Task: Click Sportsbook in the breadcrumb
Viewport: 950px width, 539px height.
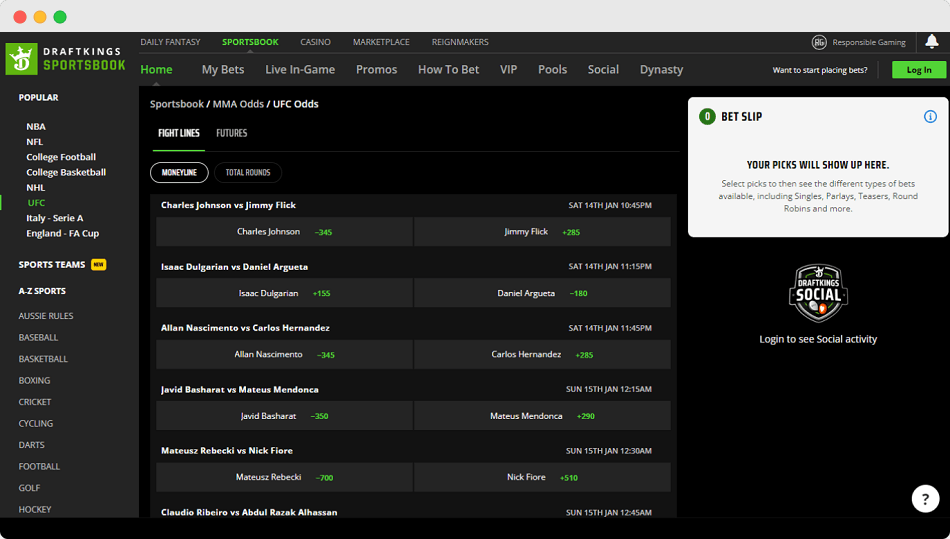Action: [x=177, y=104]
